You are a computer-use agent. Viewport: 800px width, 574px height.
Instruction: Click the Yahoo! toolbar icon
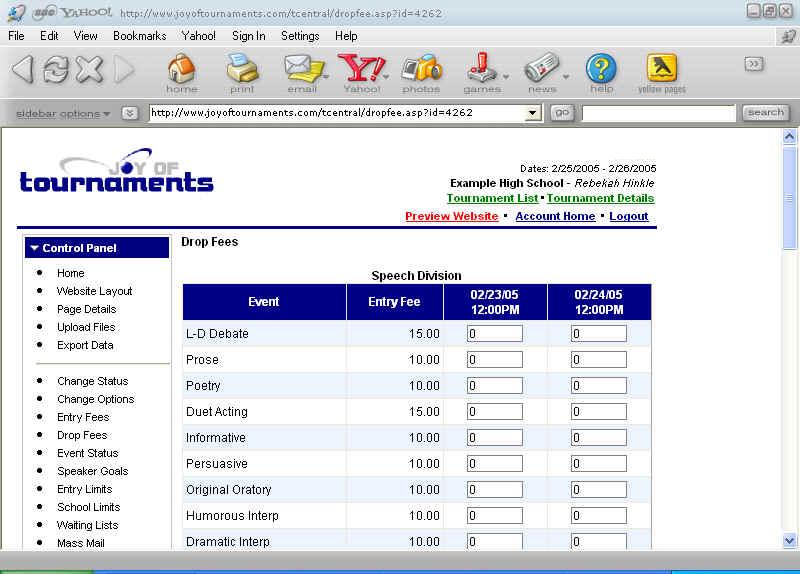tap(361, 70)
